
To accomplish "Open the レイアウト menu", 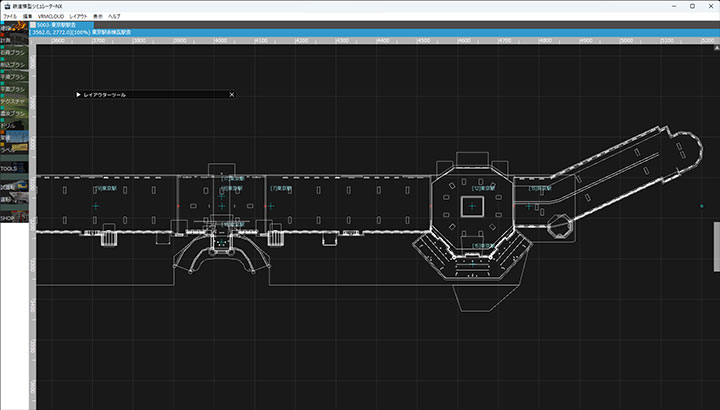I will [78, 16].
